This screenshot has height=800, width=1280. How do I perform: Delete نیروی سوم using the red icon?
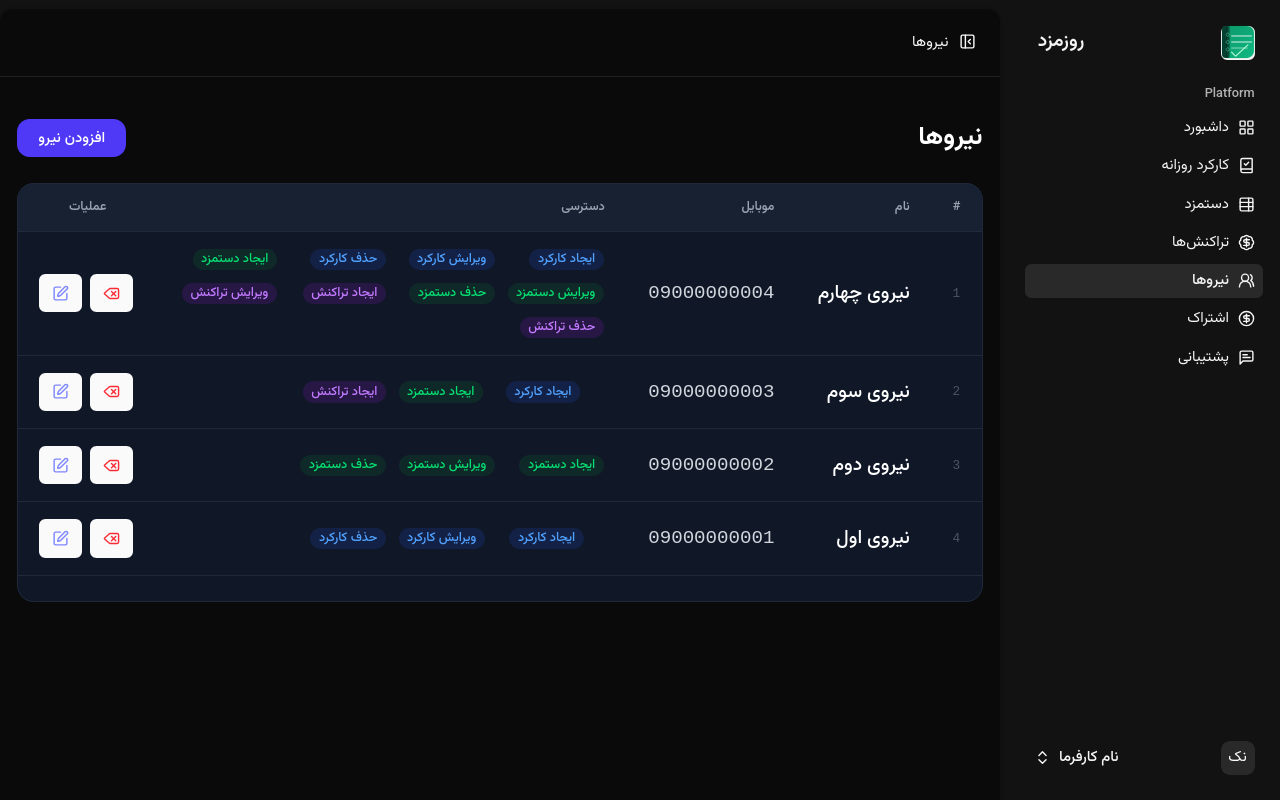pos(111,392)
